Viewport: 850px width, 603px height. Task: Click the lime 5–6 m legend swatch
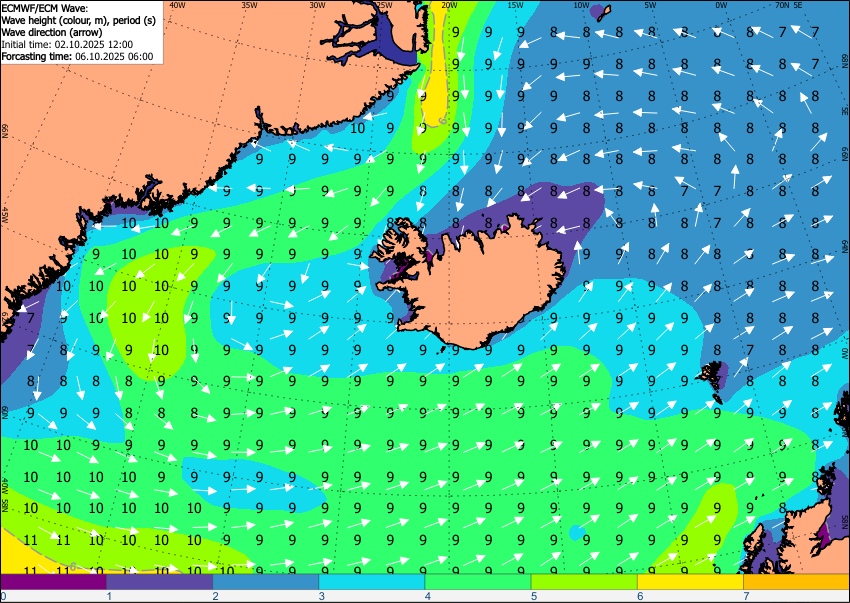[584, 582]
